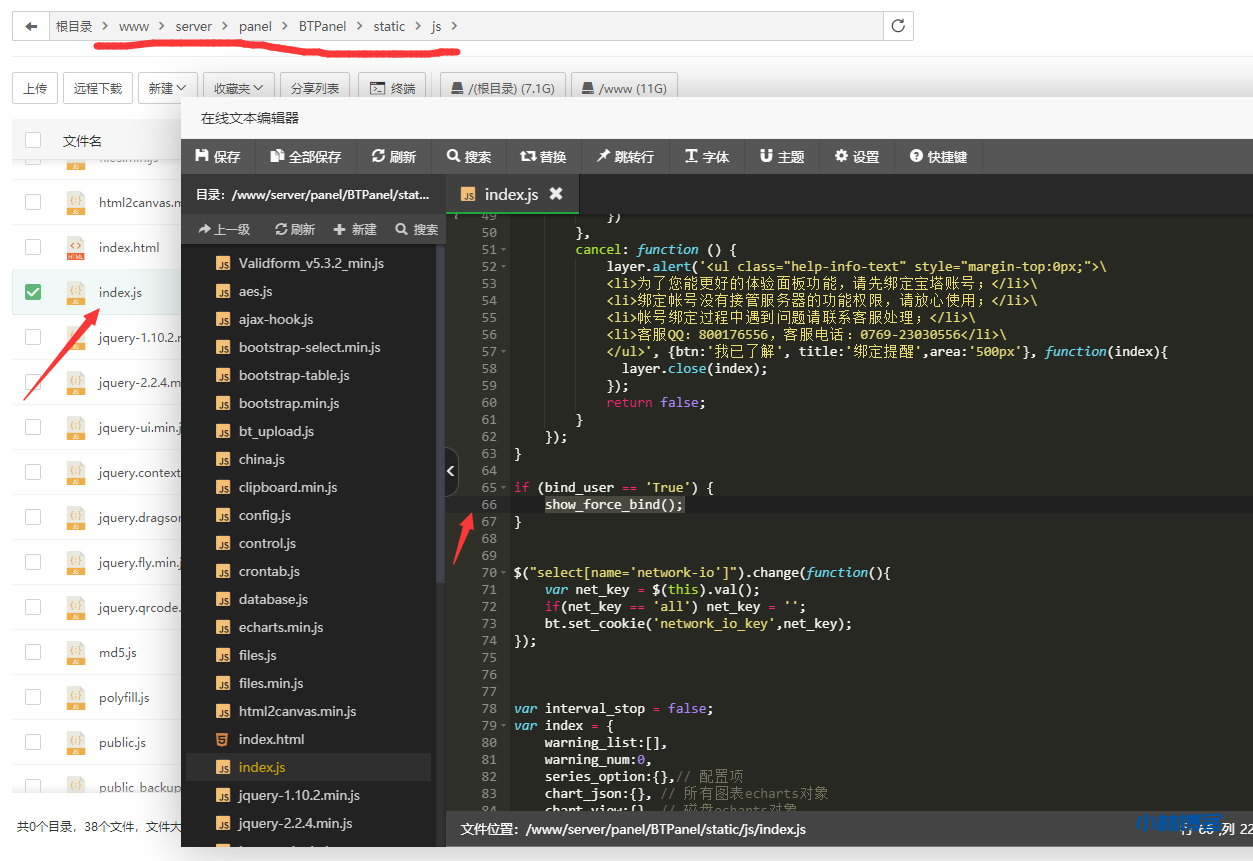1253x861 pixels.
Task: Click the BTPanel breadcrumb in path bar
Action: pyautogui.click(x=322, y=26)
